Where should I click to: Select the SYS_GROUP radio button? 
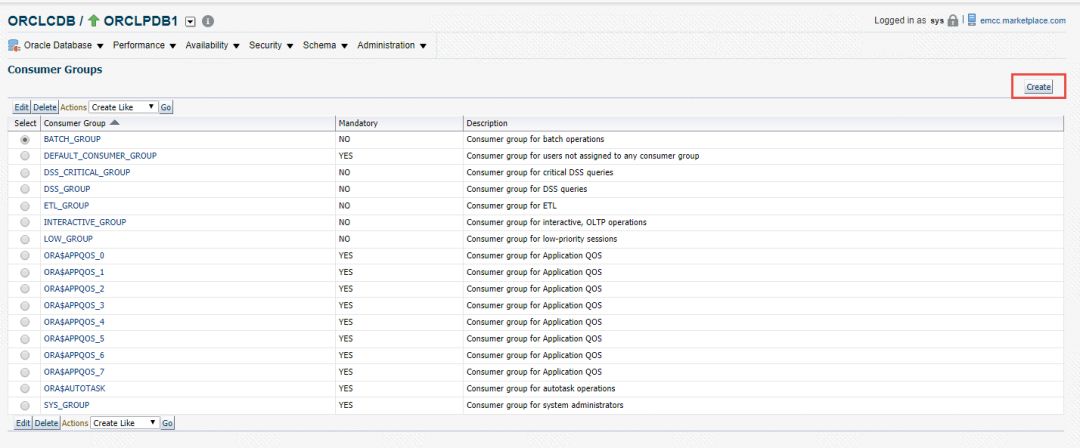tap(25, 405)
